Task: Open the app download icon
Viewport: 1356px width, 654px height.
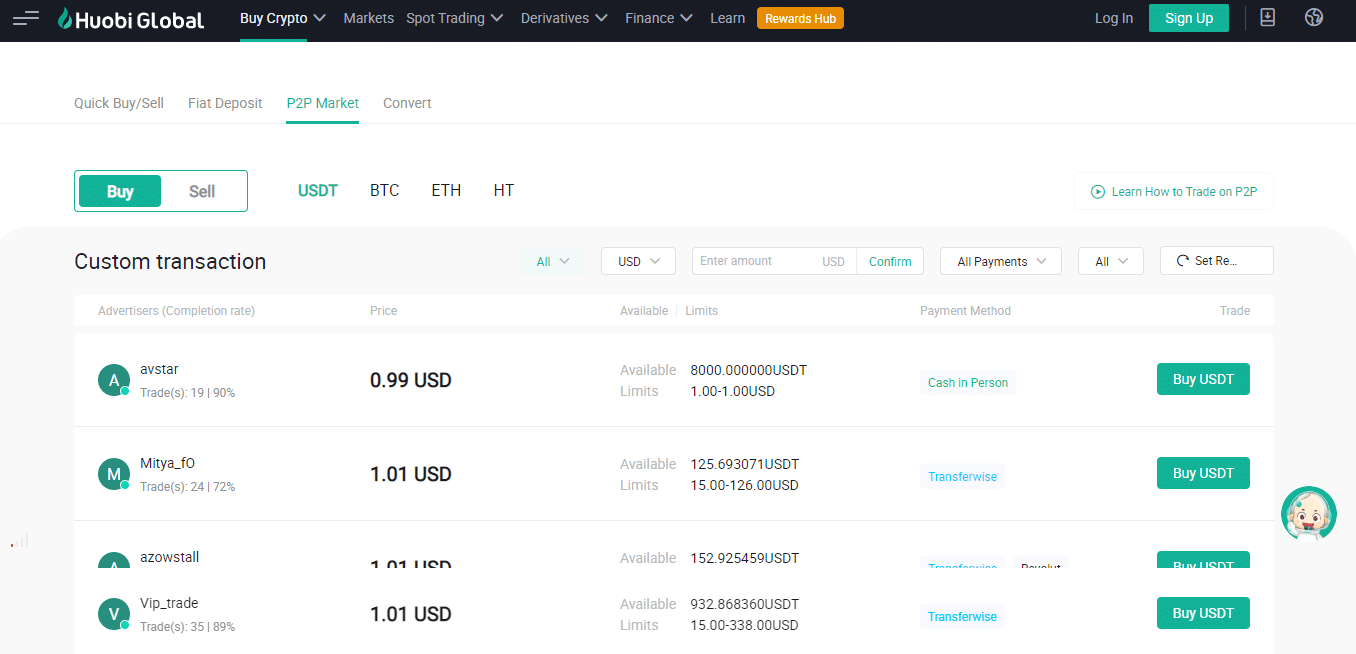Action: (1267, 17)
